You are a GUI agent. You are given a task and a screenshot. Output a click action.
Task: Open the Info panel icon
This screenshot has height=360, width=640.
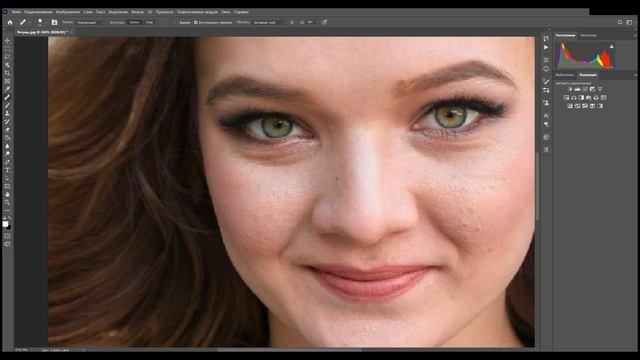pyautogui.click(x=546, y=69)
